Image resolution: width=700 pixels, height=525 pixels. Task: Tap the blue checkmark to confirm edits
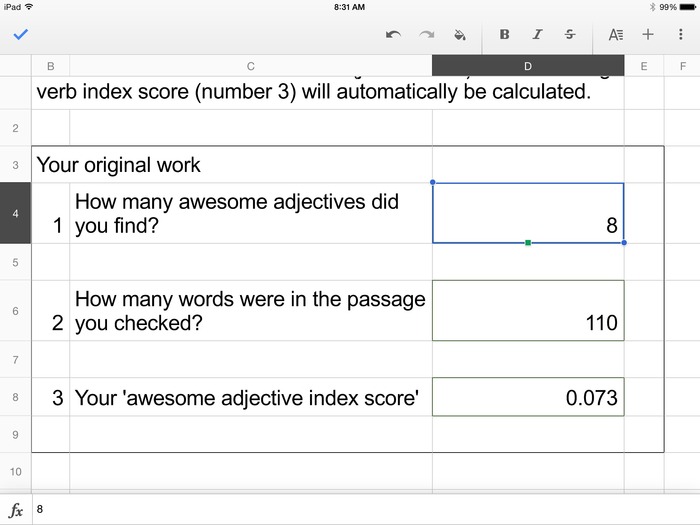click(20, 34)
